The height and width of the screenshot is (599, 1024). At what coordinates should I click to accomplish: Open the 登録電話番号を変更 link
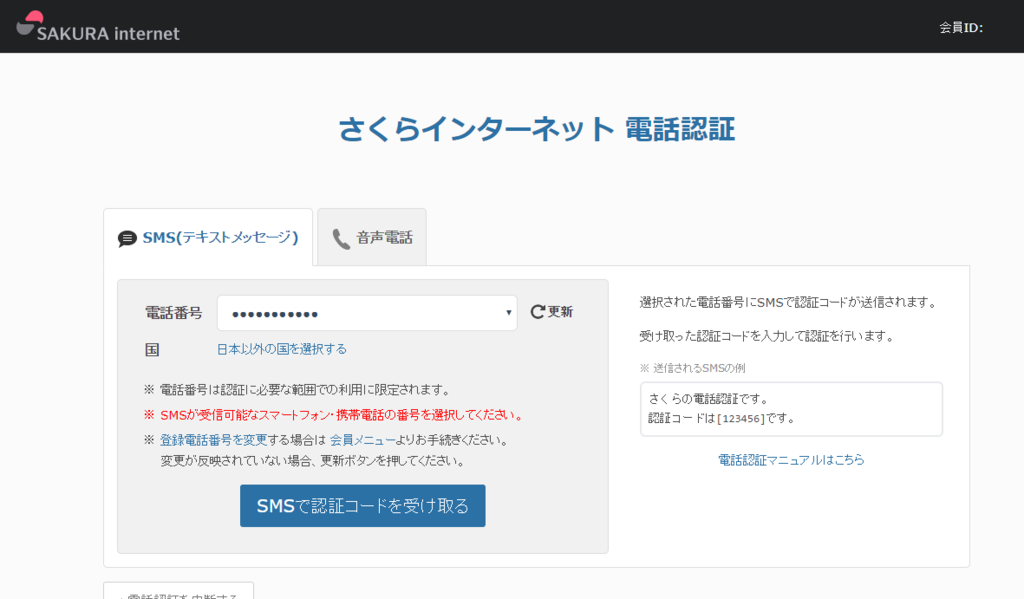pos(214,440)
